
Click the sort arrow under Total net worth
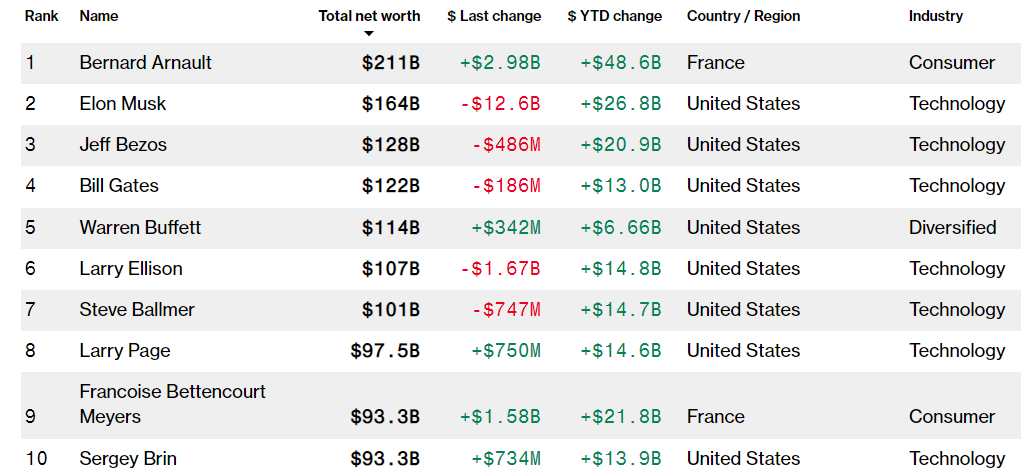click(x=369, y=34)
